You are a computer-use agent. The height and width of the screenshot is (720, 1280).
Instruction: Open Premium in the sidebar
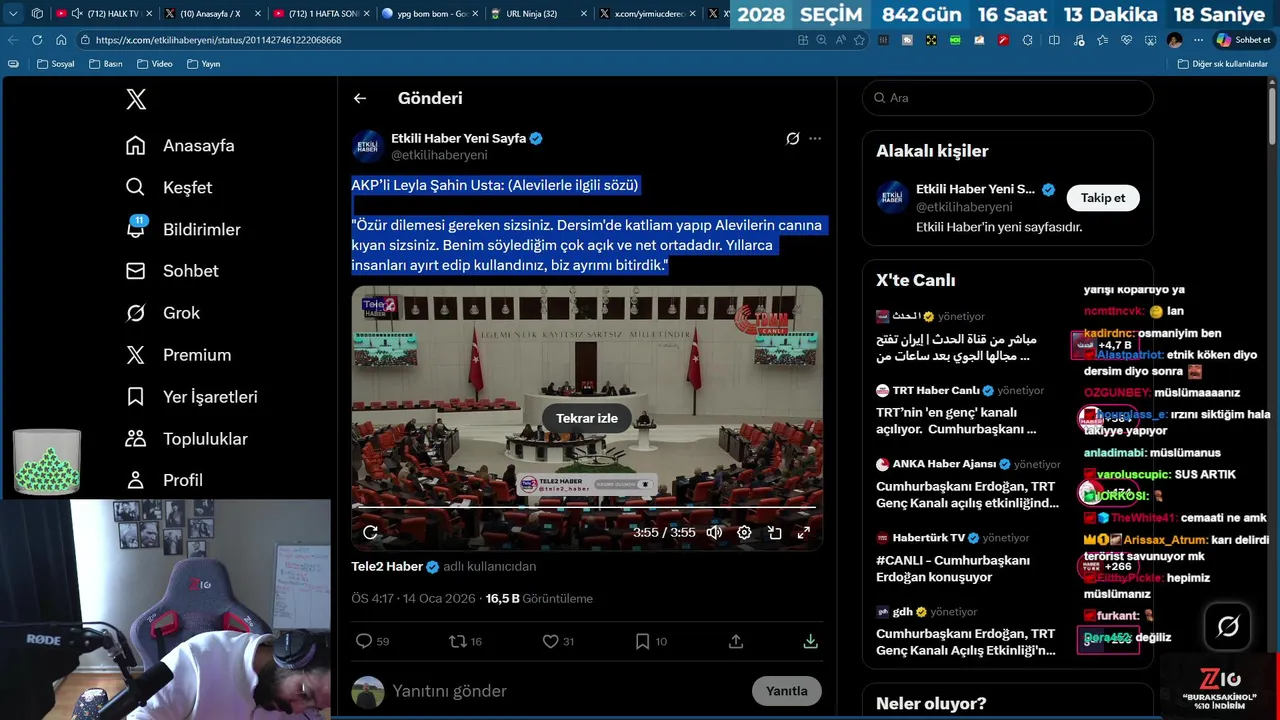pyautogui.click(x=178, y=355)
